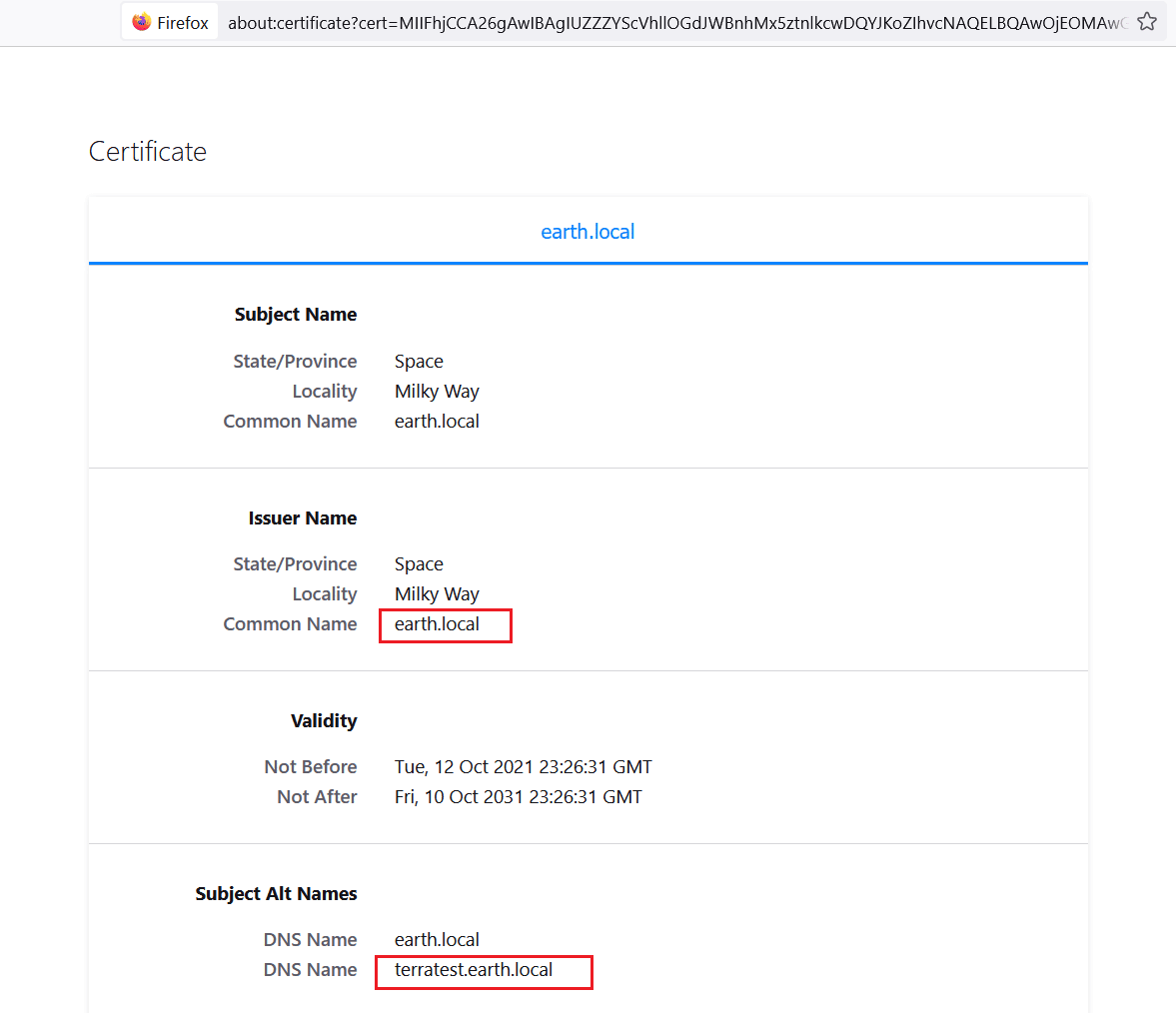Click the first DNS Name value earth.local

(x=437, y=940)
